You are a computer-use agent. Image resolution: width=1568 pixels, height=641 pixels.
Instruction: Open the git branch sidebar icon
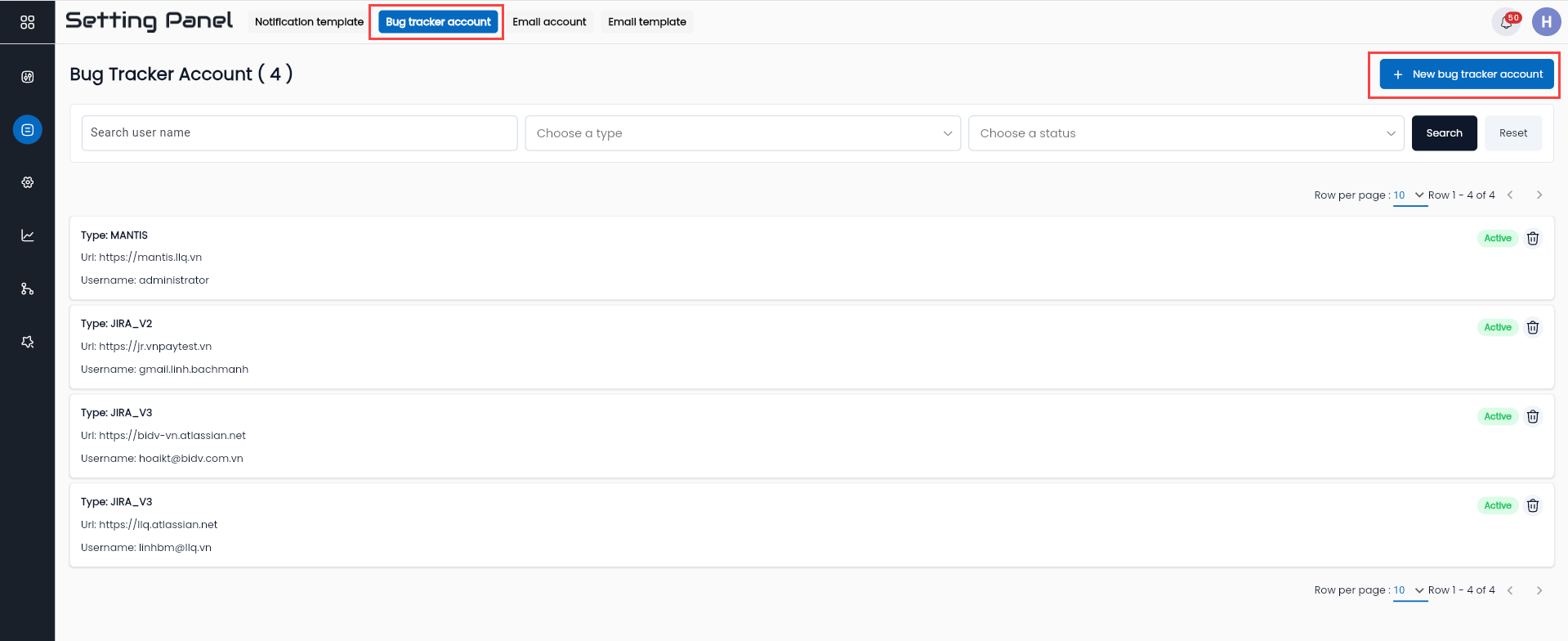point(27,289)
